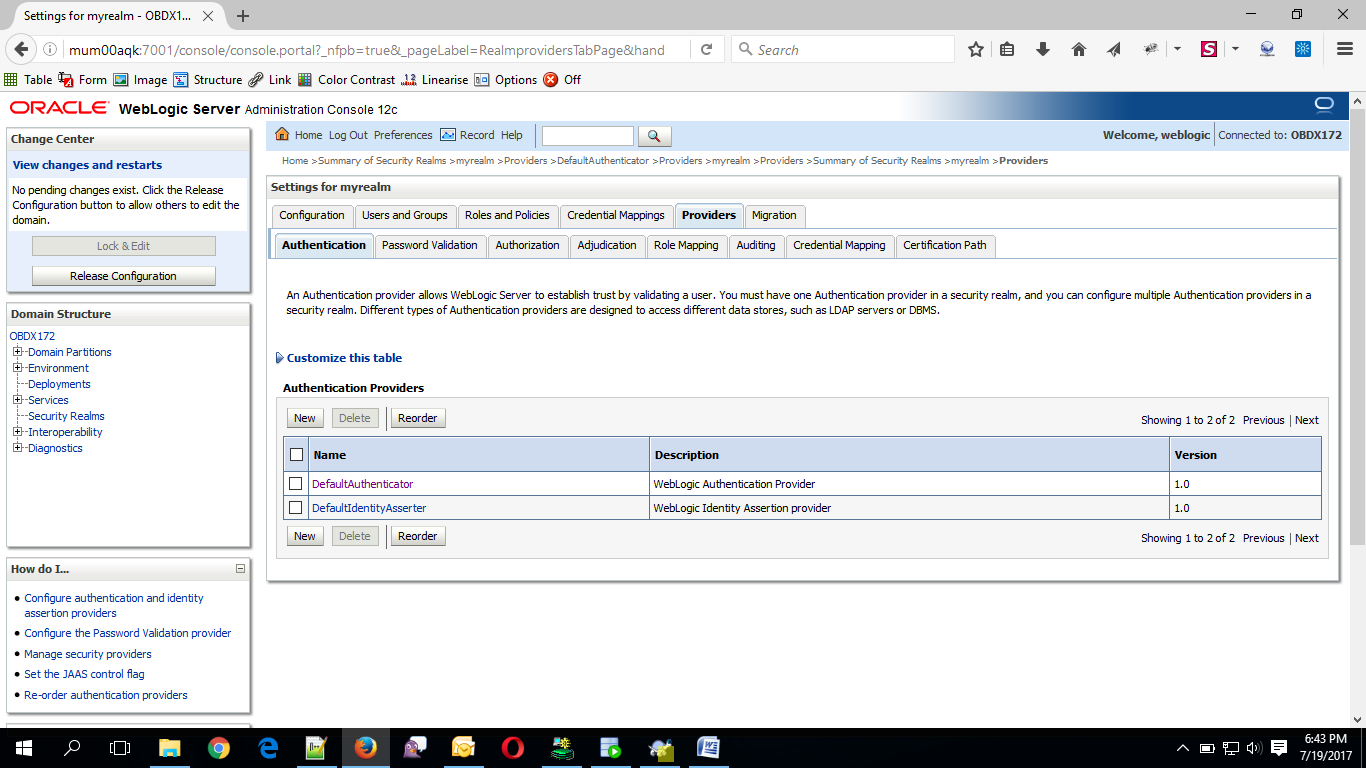
Task: Select the header checkbox for all providers
Action: tap(296, 455)
